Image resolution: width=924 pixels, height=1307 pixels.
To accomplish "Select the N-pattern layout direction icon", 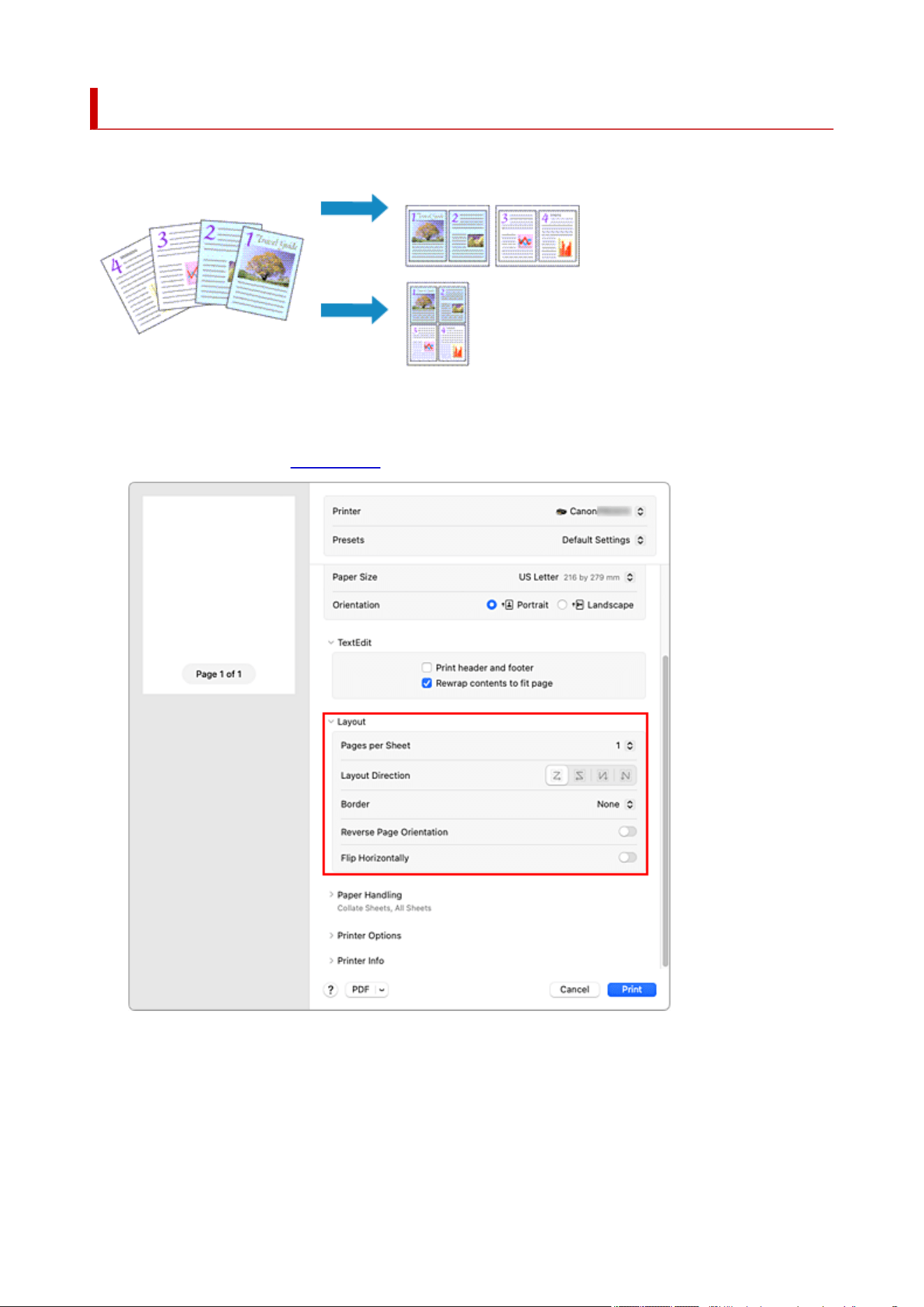I will click(625, 776).
